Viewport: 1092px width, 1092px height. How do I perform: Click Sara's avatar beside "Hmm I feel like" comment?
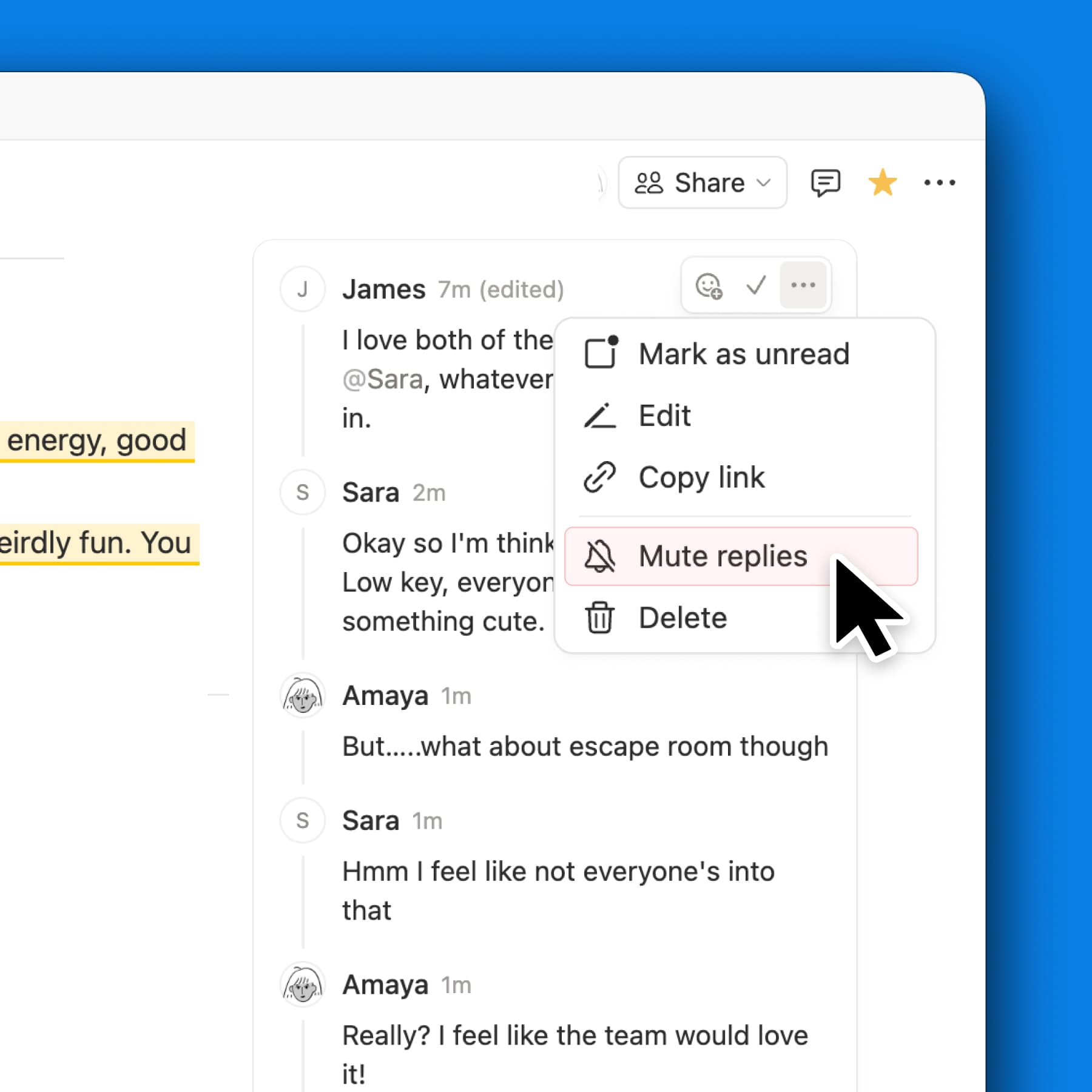pyautogui.click(x=303, y=821)
